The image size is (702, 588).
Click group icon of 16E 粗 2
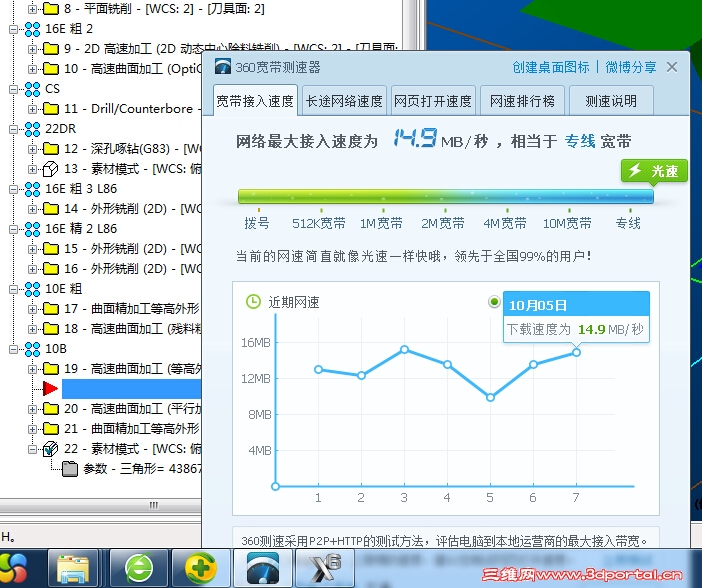32,29
